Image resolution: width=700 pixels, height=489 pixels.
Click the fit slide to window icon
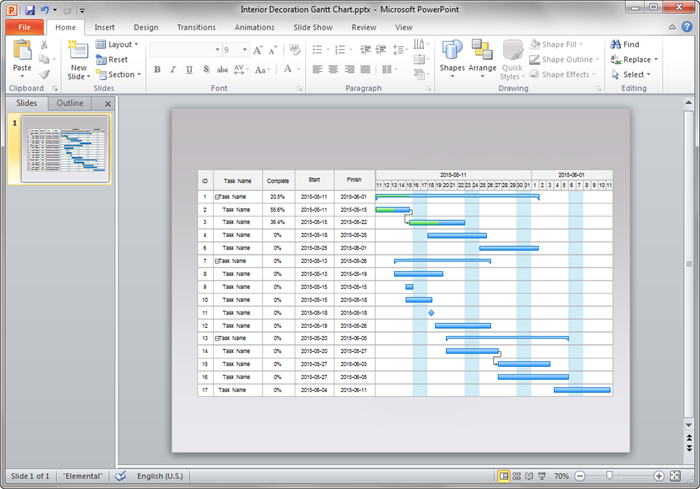pos(676,476)
